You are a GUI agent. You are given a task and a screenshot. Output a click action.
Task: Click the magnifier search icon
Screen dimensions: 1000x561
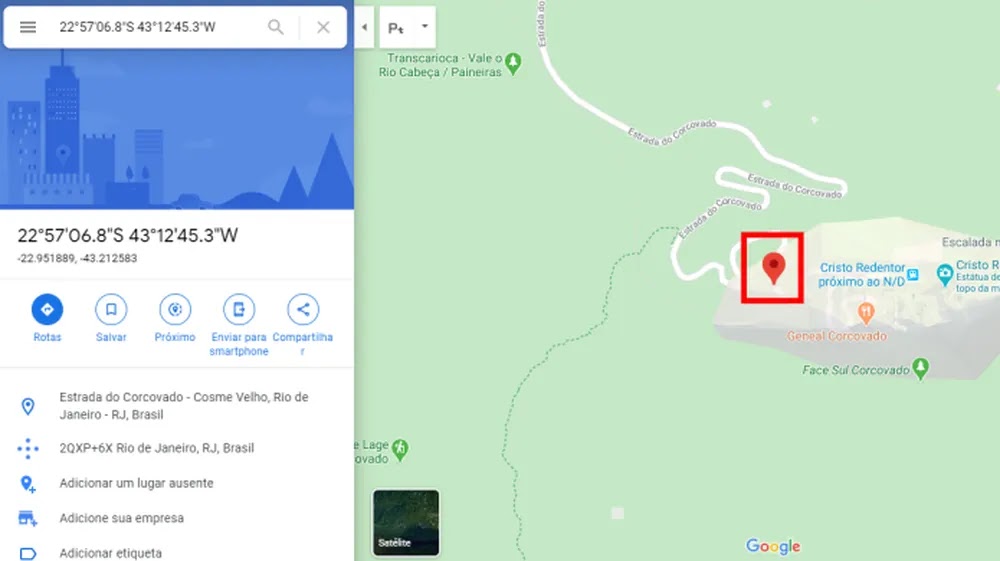click(276, 27)
